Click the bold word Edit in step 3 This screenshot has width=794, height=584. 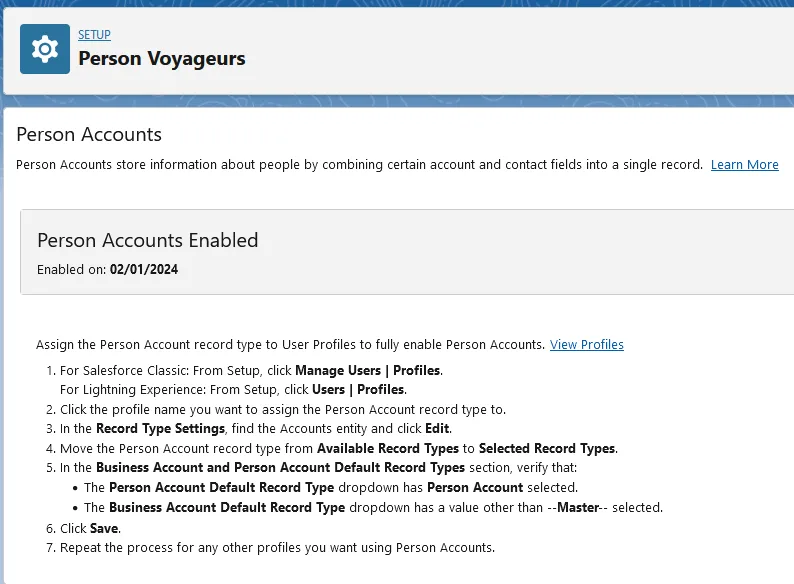pos(437,429)
